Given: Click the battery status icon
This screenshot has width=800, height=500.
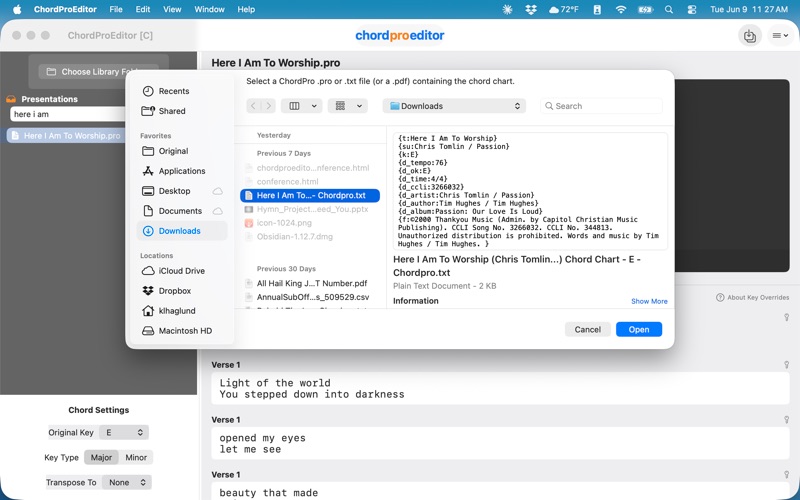Looking at the screenshot, I should pos(645,9).
